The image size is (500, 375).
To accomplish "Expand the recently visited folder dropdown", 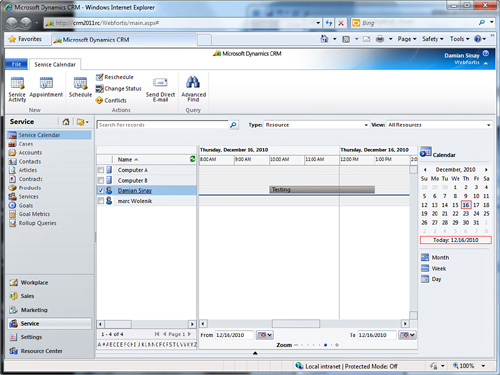I will click(83, 122).
